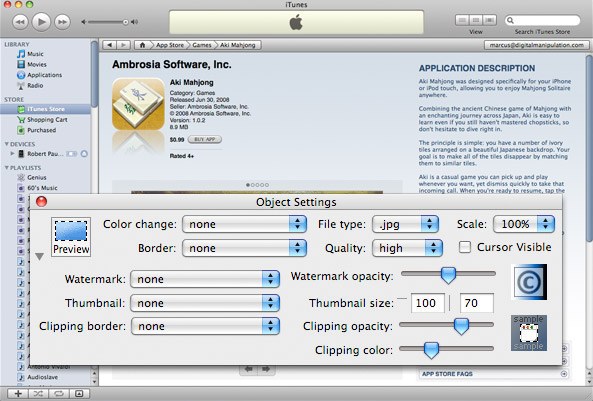
Task: Click the Aki Mahjong app icon
Action: tap(138, 104)
